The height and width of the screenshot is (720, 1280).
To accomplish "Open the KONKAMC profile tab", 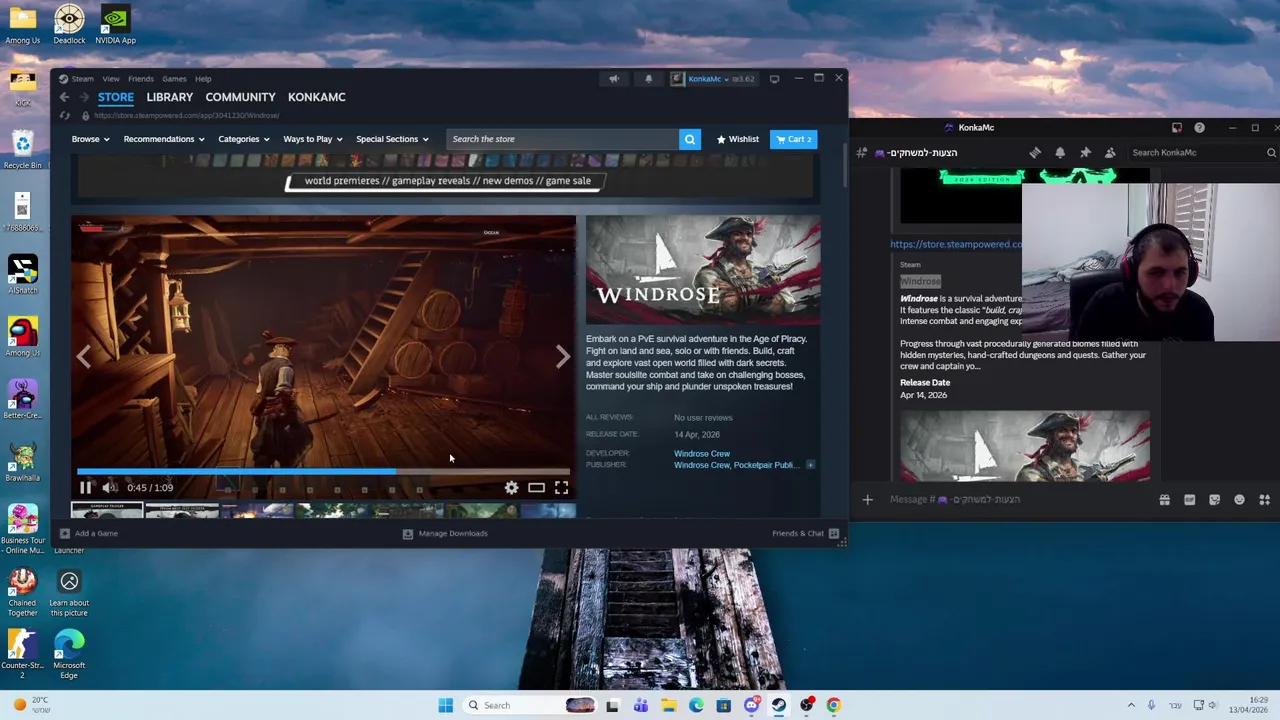I will (x=316, y=97).
